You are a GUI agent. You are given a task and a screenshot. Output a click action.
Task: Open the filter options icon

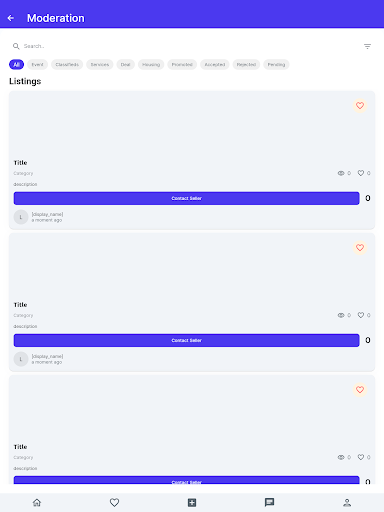click(367, 46)
